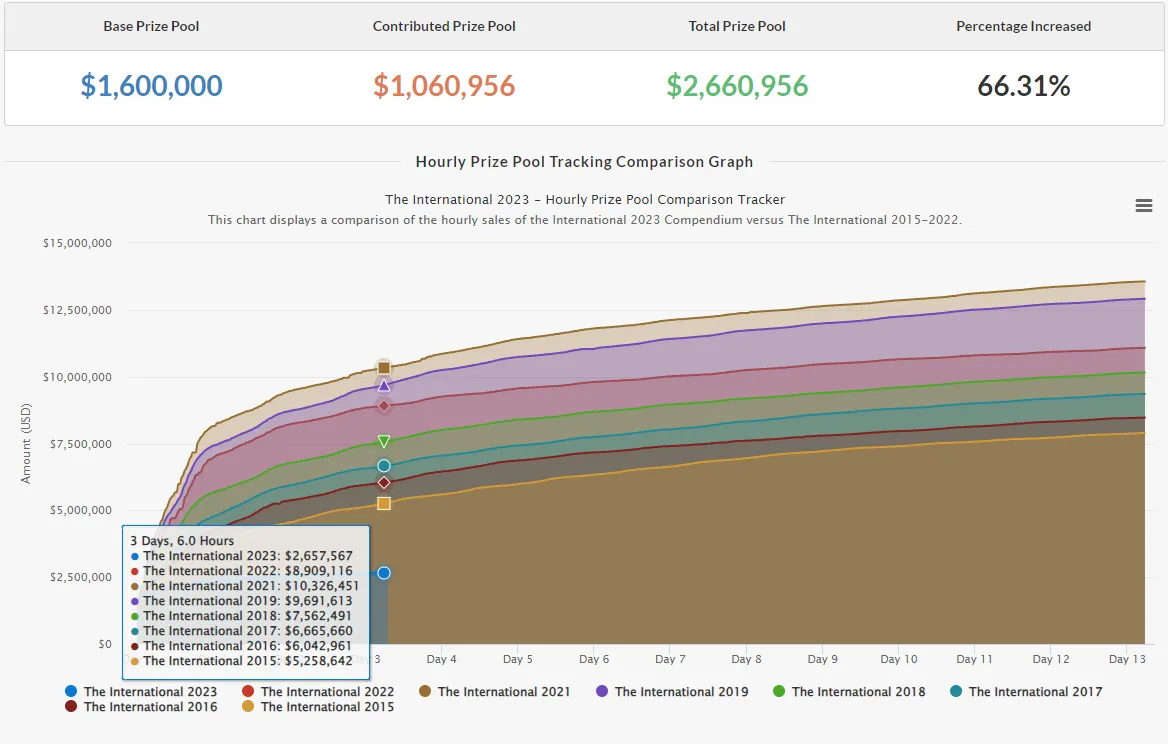This screenshot has height=744, width=1168.
Task: Select the orange square marker for TI 2015
Action: (384, 503)
